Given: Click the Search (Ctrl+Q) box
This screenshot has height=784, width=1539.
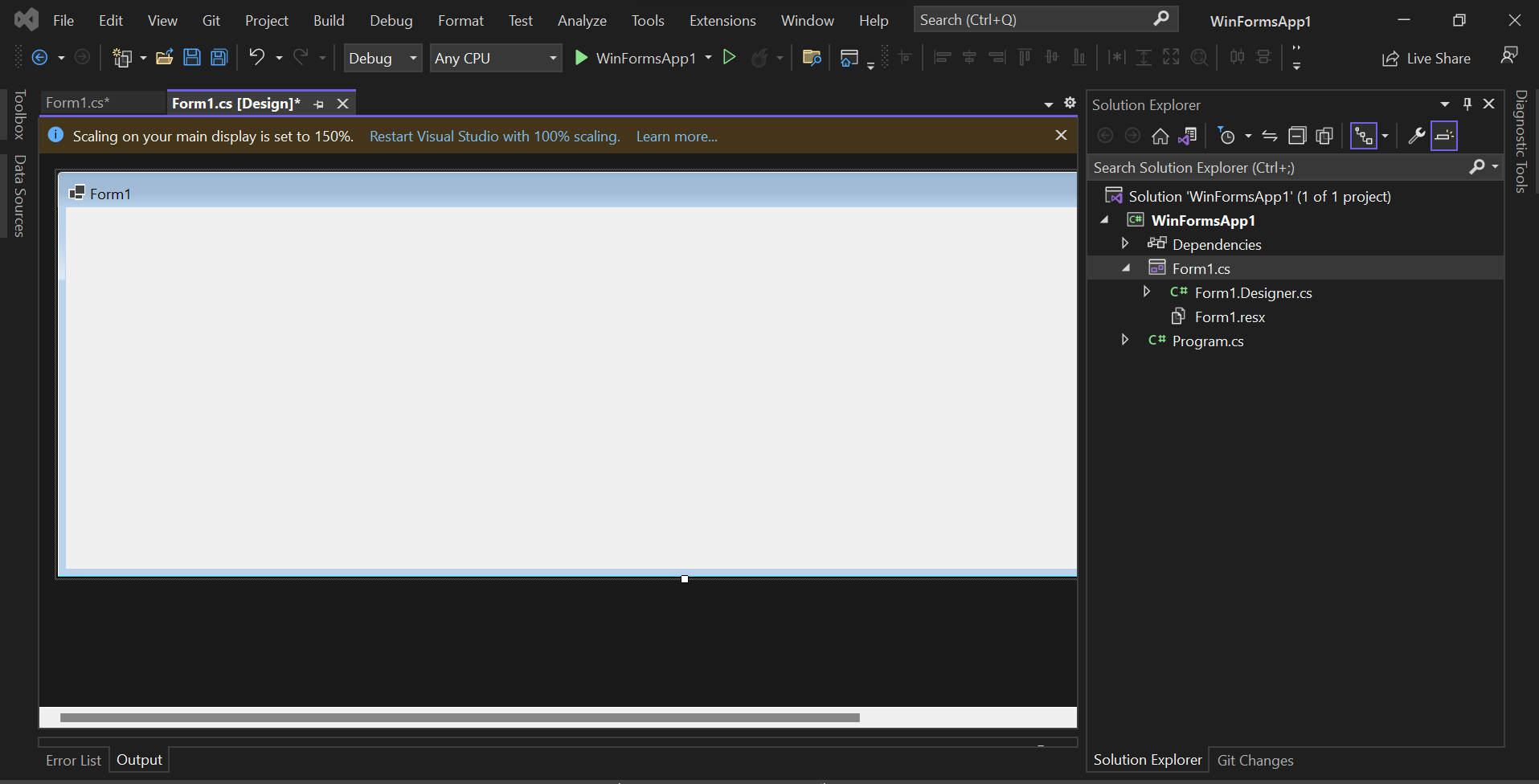Looking at the screenshot, I should click(1046, 19).
